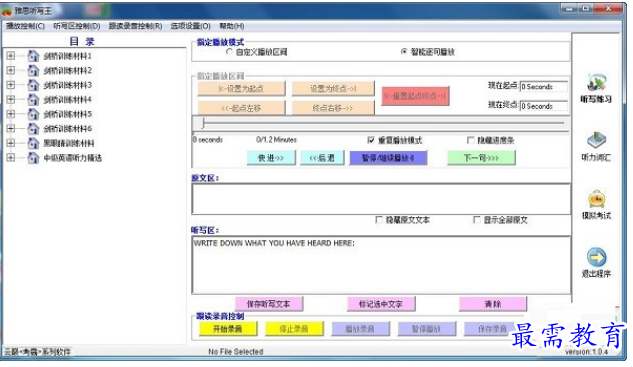Viewport: 633px width, 367px height.
Task: Click the 暂停播放 button
Action: pos(426,329)
